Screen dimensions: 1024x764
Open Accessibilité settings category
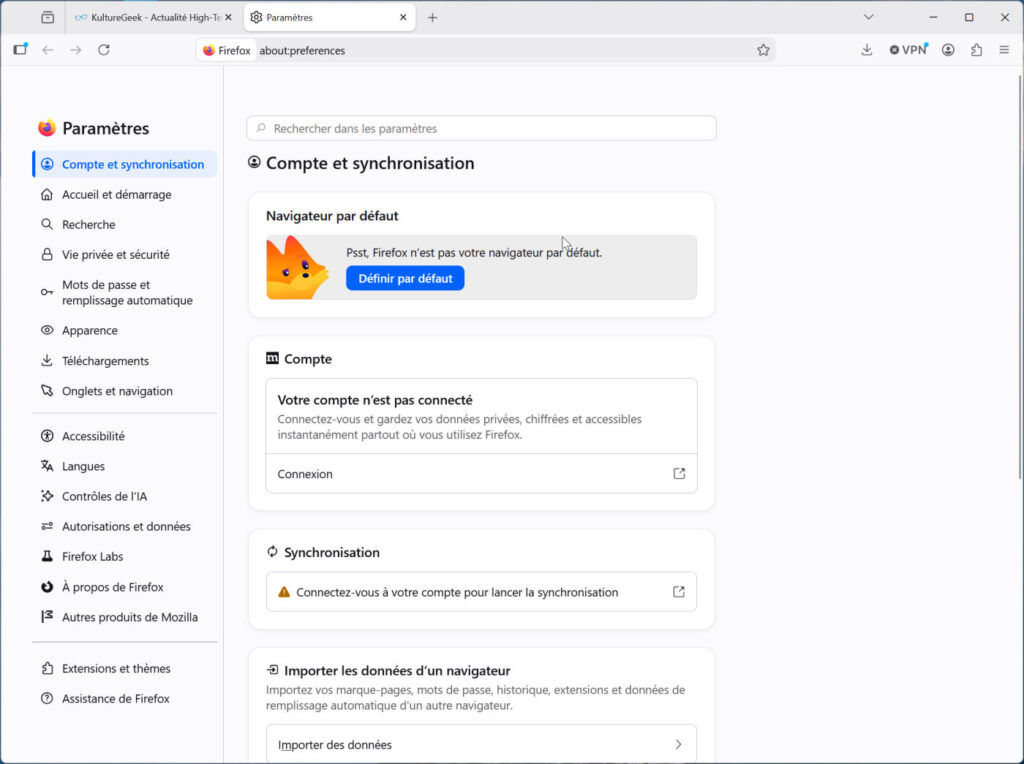coord(125,436)
